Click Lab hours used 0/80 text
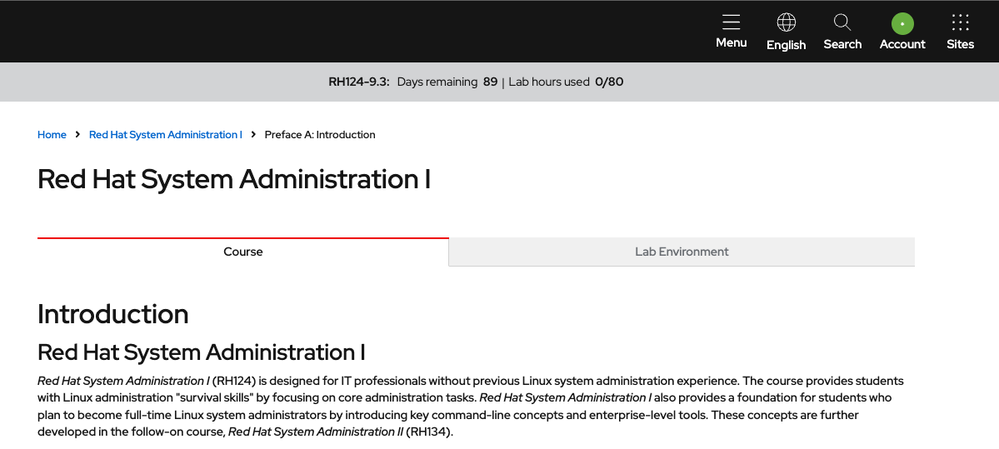The width and height of the screenshot is (999, 449). click(x=566, y=82)
